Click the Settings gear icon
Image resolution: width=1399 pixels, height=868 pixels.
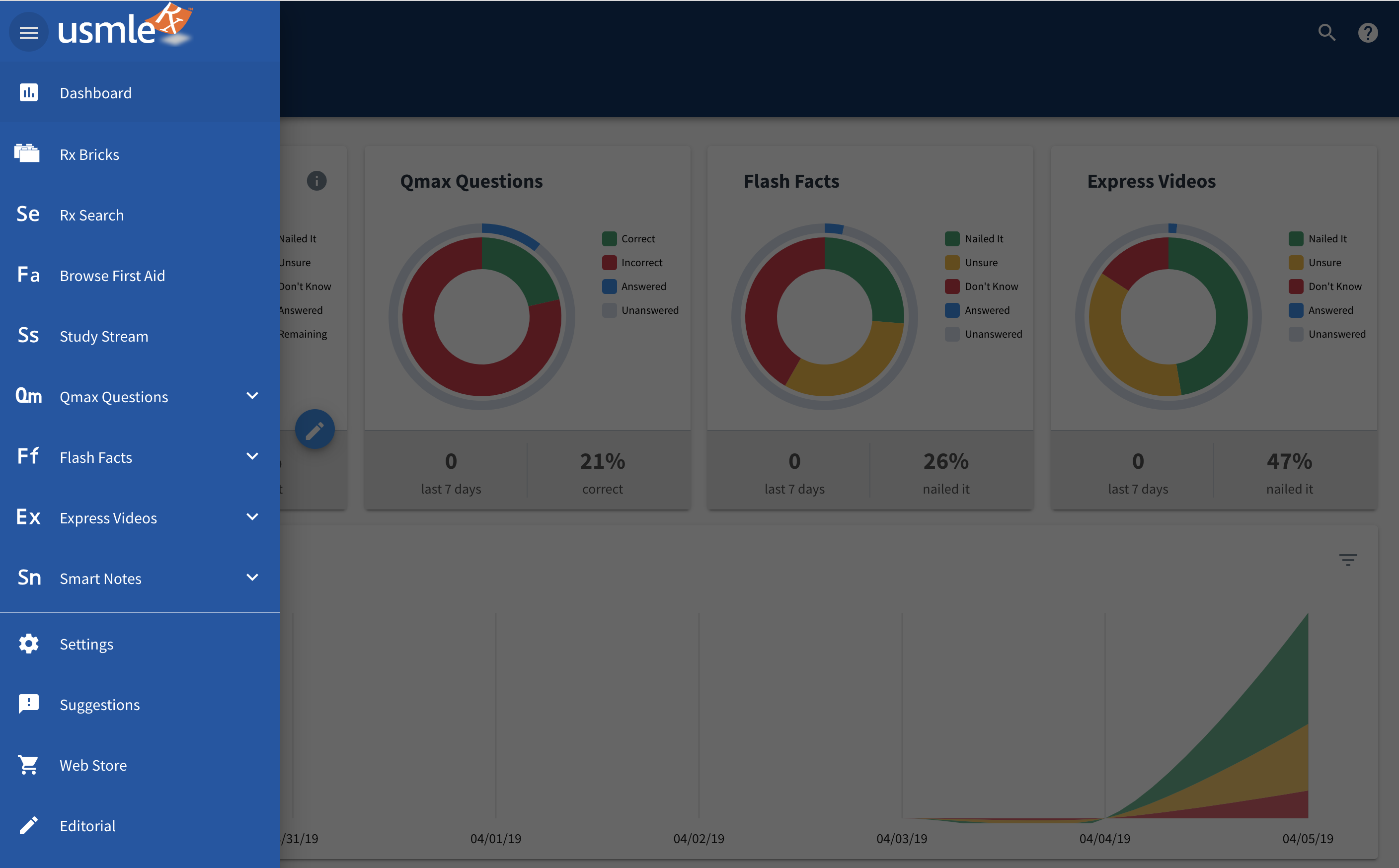pos(29,644)
